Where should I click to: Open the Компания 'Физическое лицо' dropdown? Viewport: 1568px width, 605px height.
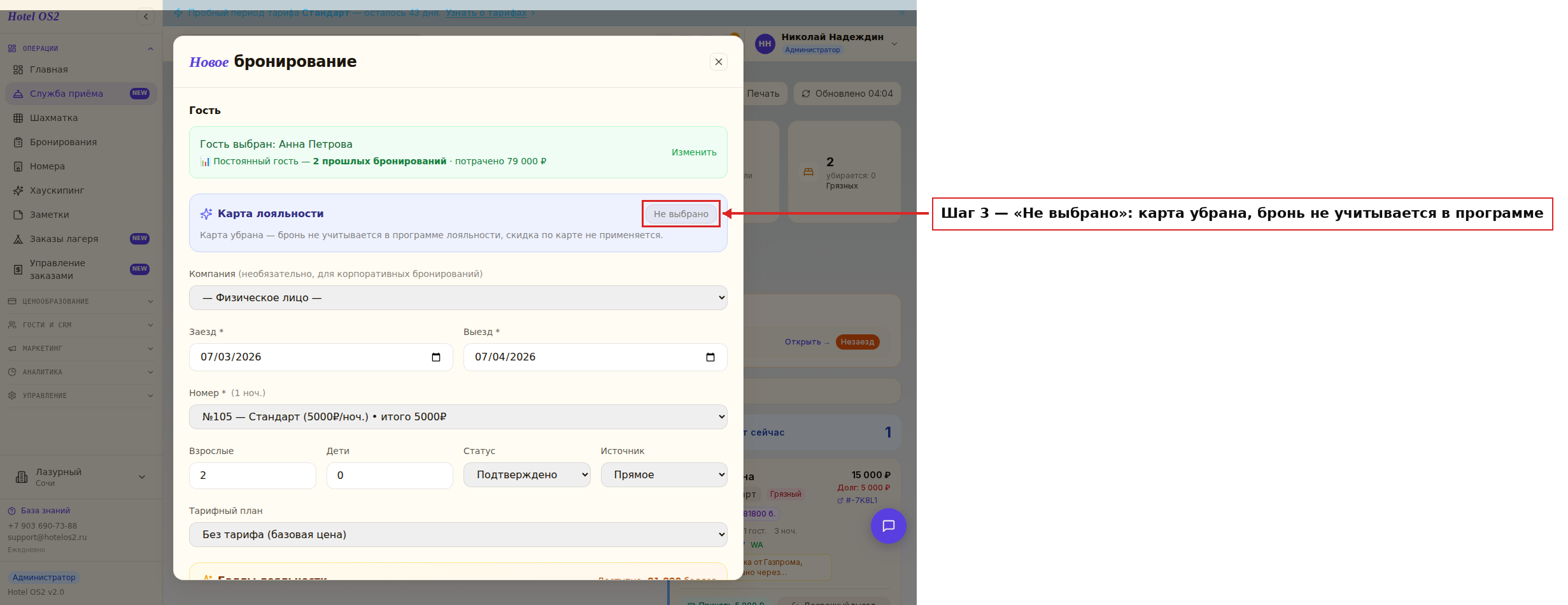pyautogui.click(x=458, y=297)
